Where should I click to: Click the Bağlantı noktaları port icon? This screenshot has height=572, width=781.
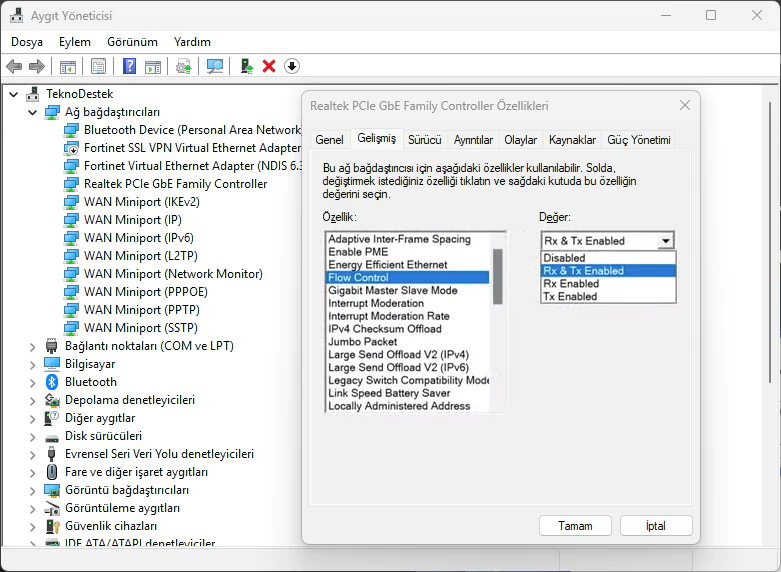pyautogui.click(x=51, y=346)
